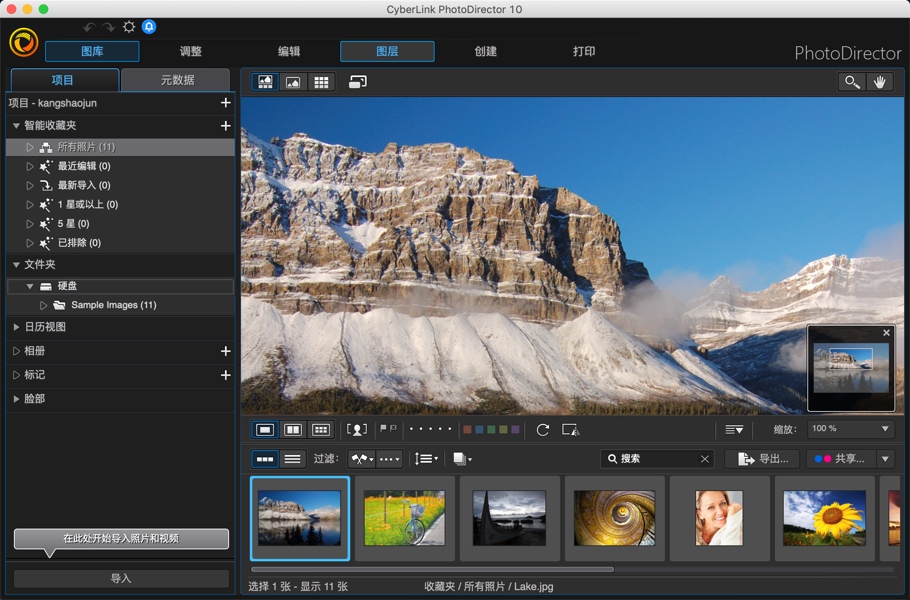Switch to the 调整 tab
This screenshot has width=910, height=600.
tap(189, 50)
